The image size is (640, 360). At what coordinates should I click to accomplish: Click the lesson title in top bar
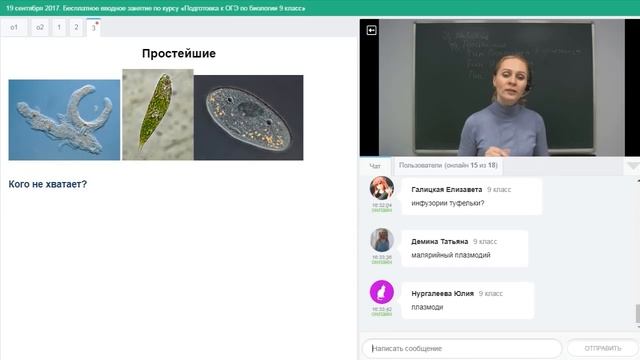(x=156, y=8)
